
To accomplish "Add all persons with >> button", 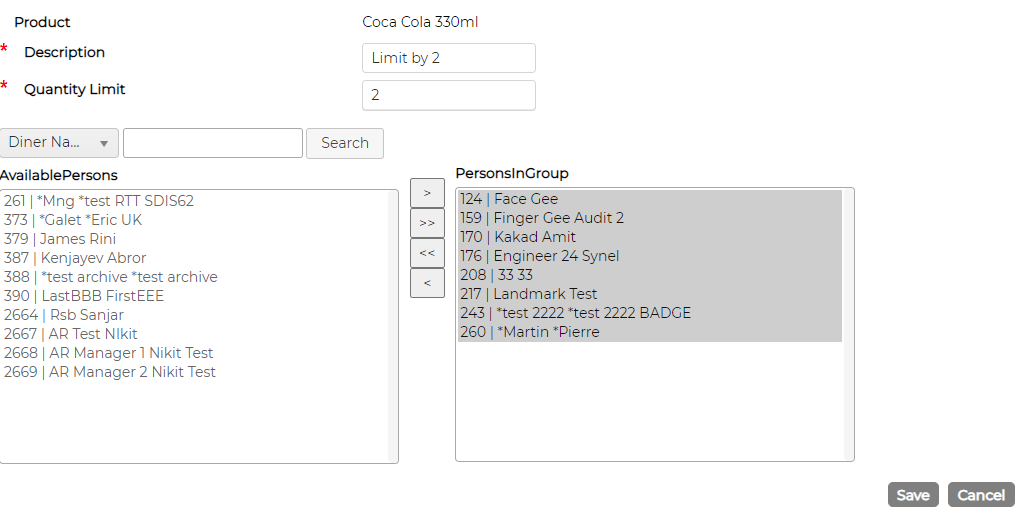I will (427, 223).
